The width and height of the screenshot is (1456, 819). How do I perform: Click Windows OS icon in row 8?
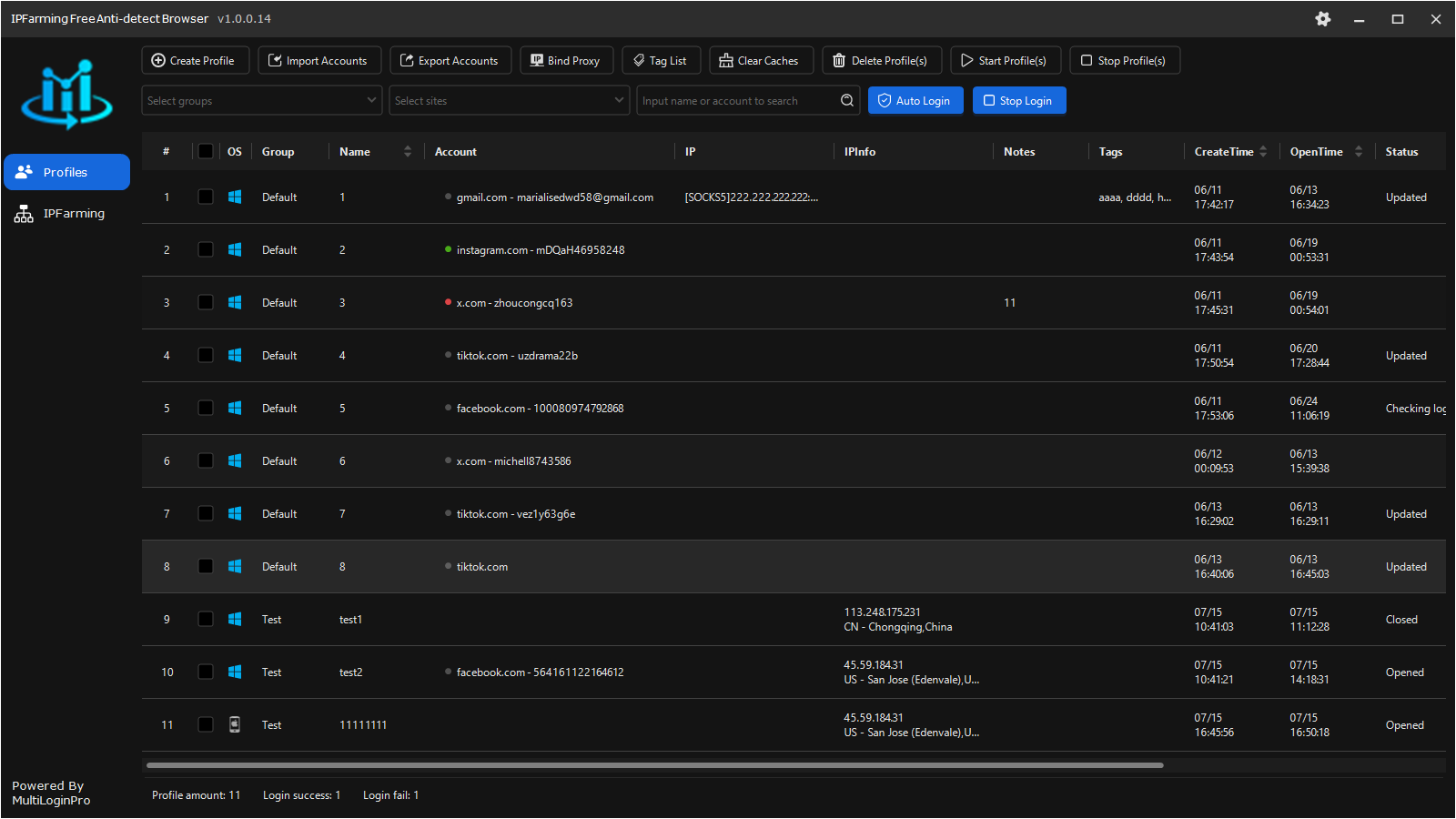coord(235,566)
